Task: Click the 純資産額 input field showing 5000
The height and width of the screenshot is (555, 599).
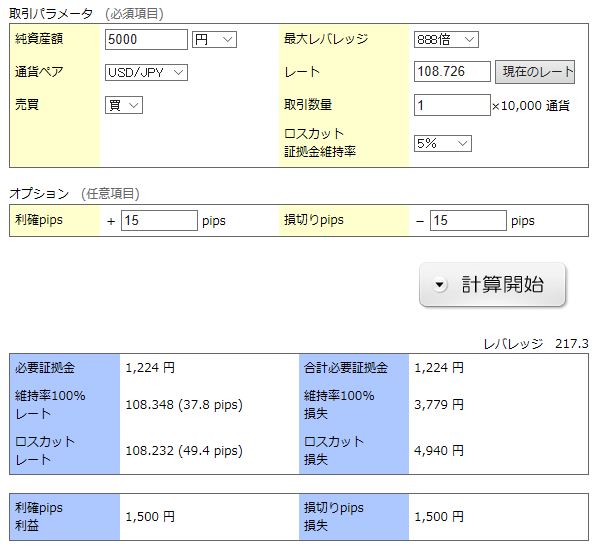Action: 146,39
